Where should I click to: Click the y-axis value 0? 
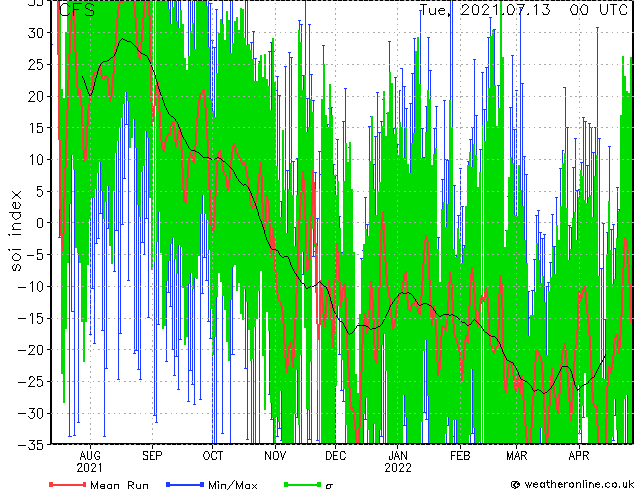tap(41, 223)
